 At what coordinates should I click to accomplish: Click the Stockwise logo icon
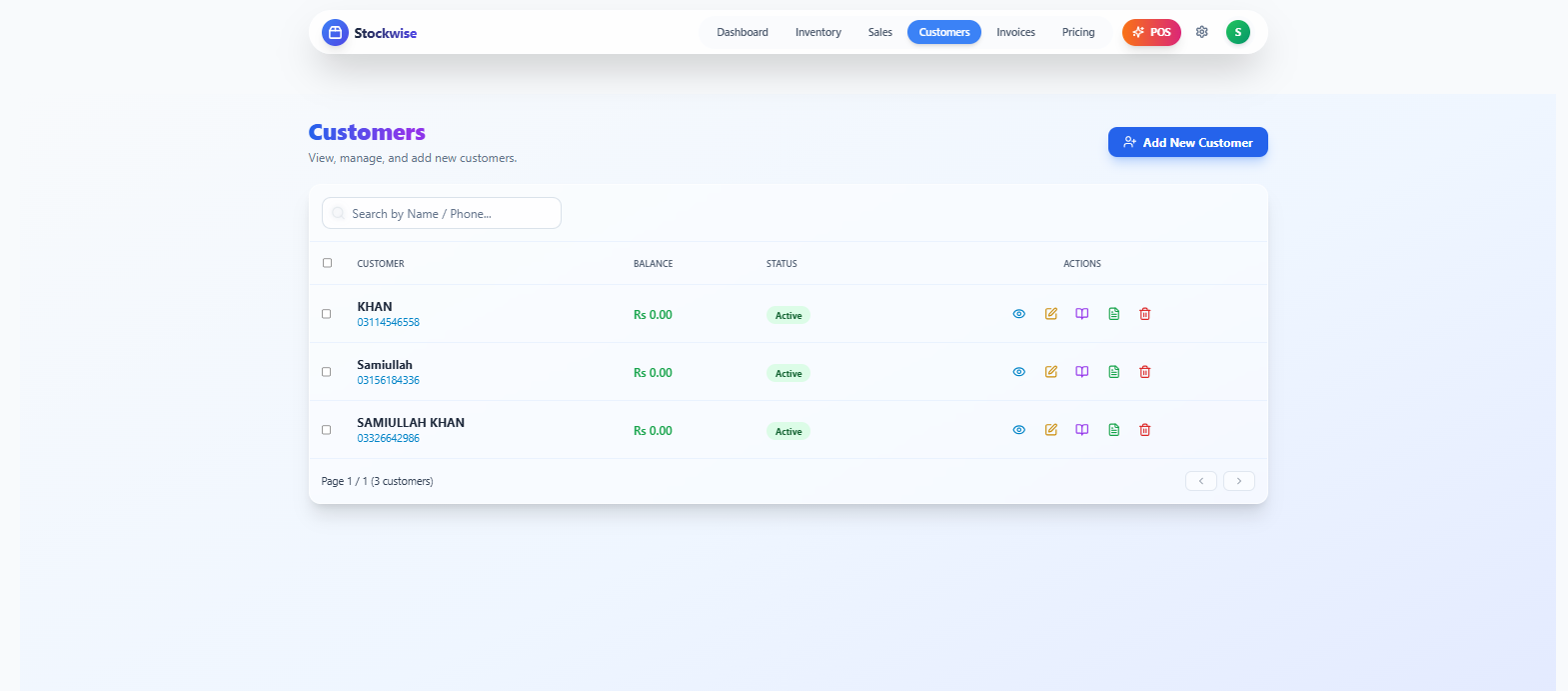pyautogui.click(x=335, y=33)
